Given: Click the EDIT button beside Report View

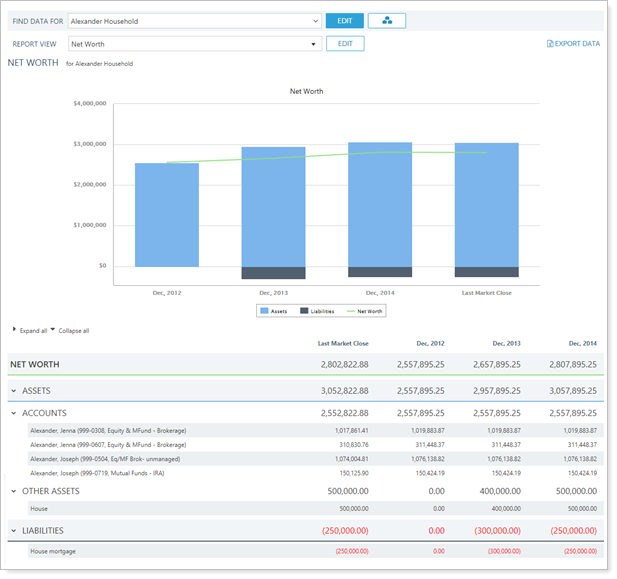Looking at the screenshot, I should tap(345, 44).
